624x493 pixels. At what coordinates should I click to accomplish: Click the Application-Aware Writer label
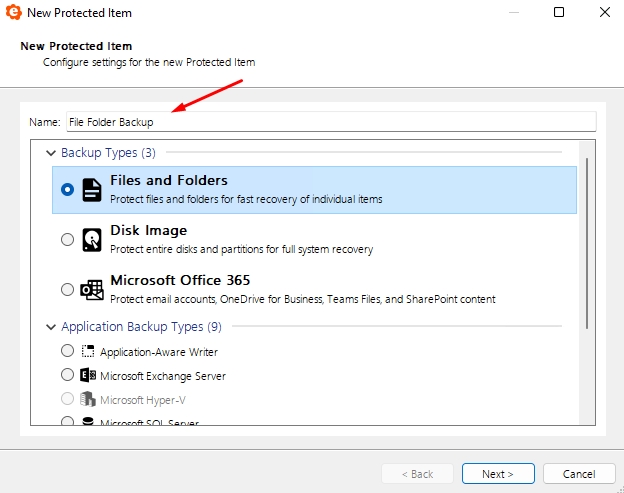point(159,352)
